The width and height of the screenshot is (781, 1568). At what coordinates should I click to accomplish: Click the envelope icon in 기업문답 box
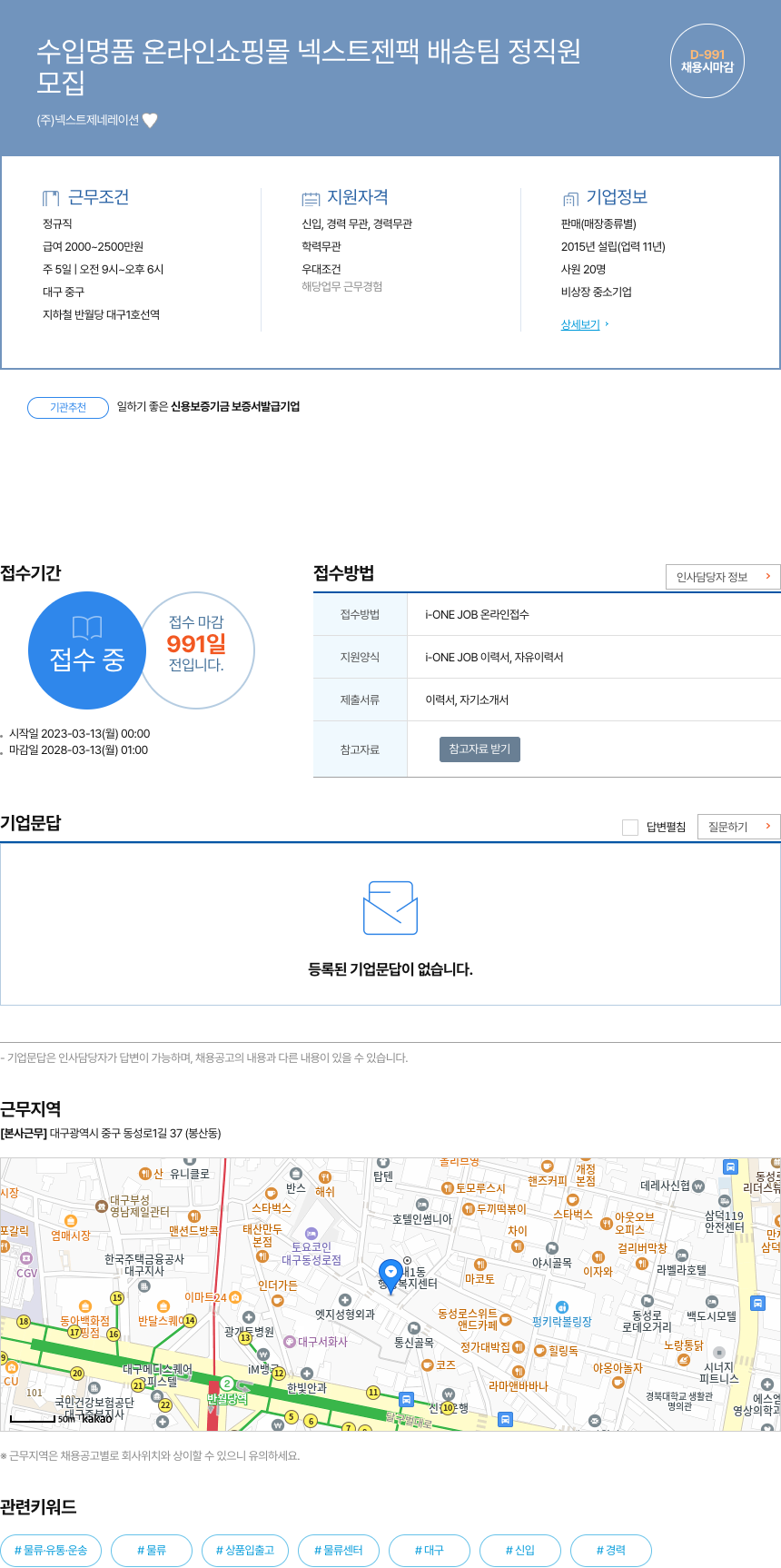click(390, 908)
